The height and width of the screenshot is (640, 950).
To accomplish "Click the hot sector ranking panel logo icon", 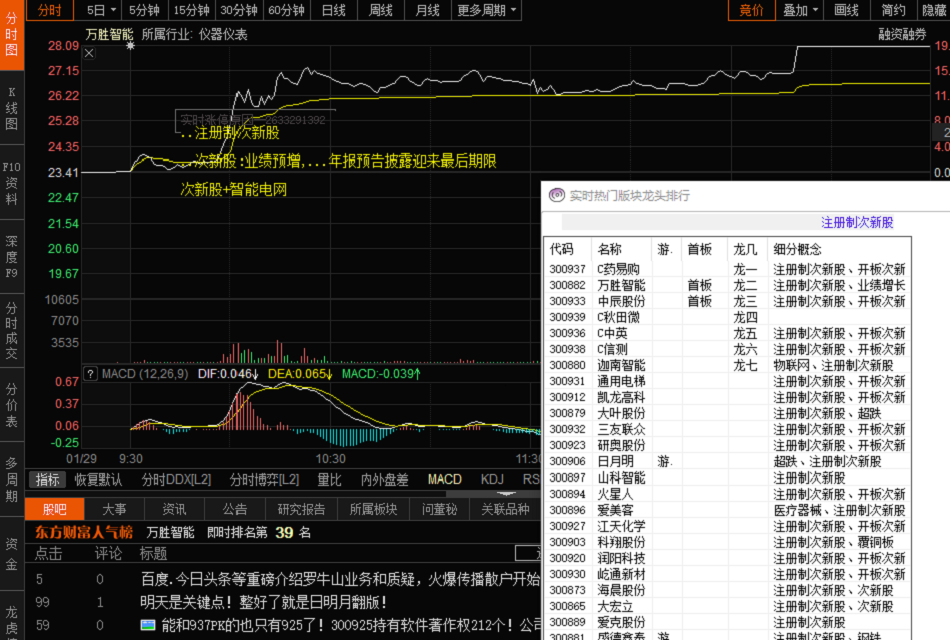I will pyautogui.click(x=556, y=195).
